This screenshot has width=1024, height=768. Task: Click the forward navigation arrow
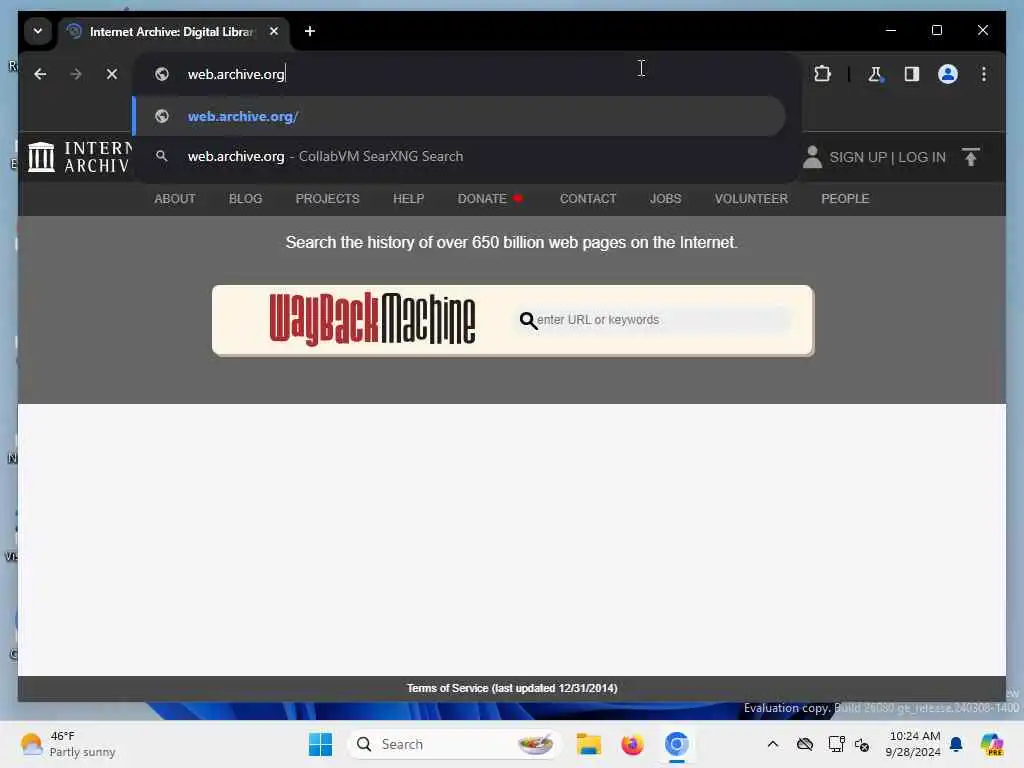pyautogui.click(x=76, y=74)
